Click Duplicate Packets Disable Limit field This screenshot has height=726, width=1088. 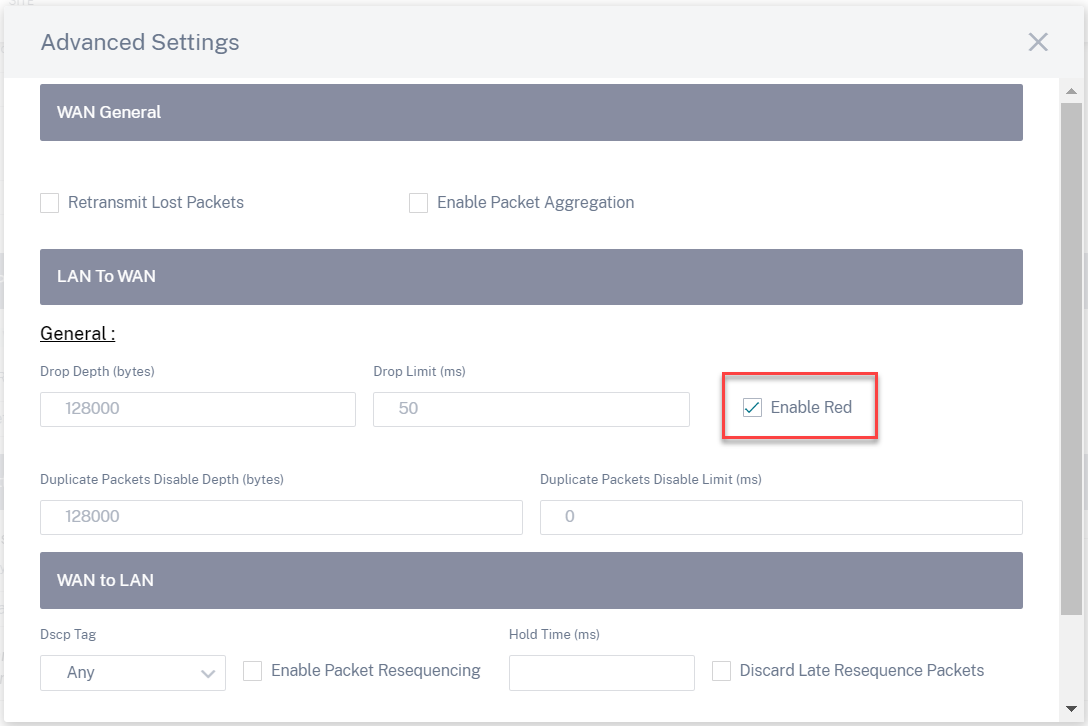pos(781,517)
